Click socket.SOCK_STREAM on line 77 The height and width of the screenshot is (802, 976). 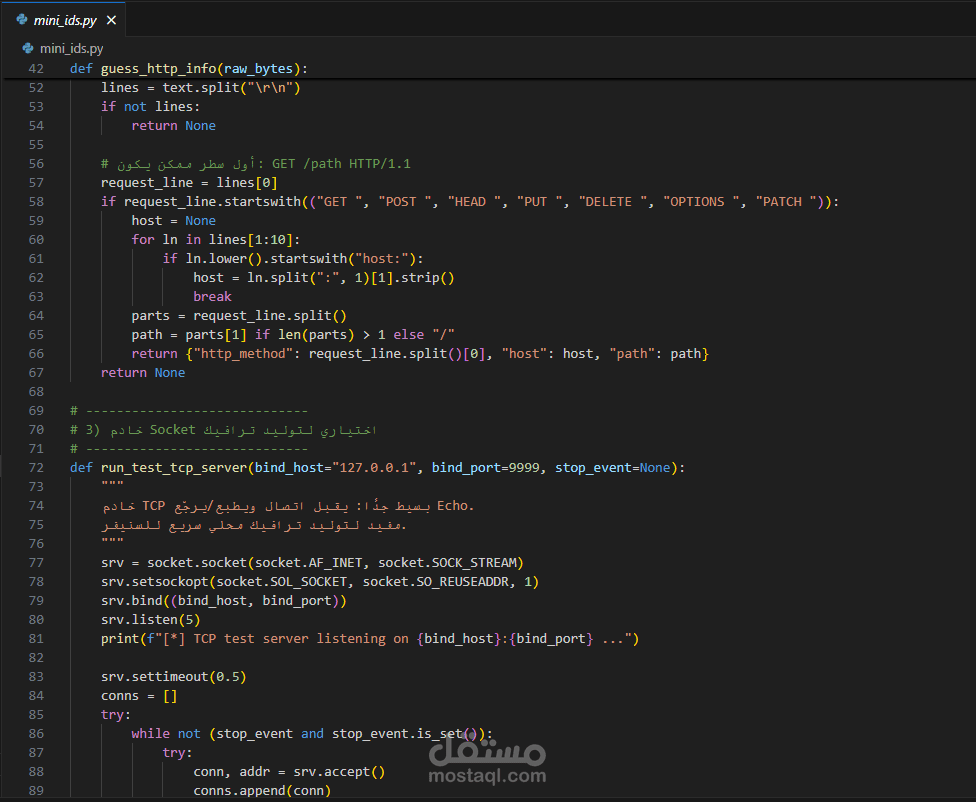pyautogui.click(x=447, y=563)
